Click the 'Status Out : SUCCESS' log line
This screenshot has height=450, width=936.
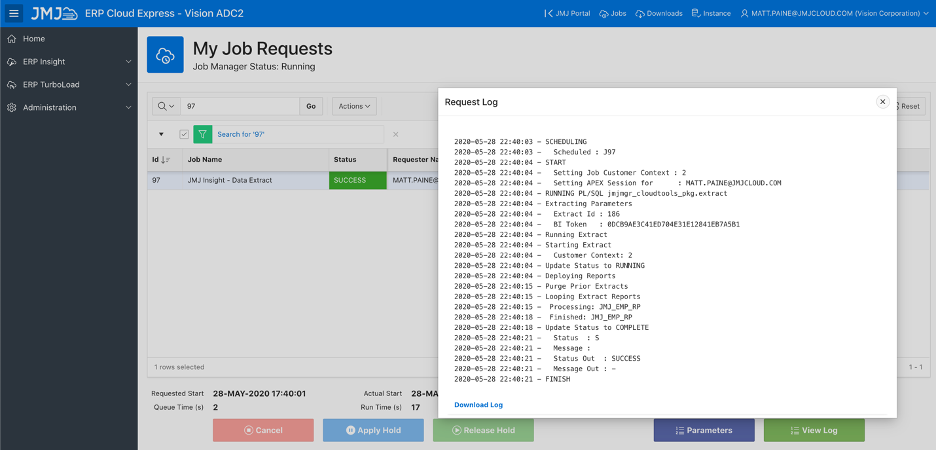click(x=547, y=359)
